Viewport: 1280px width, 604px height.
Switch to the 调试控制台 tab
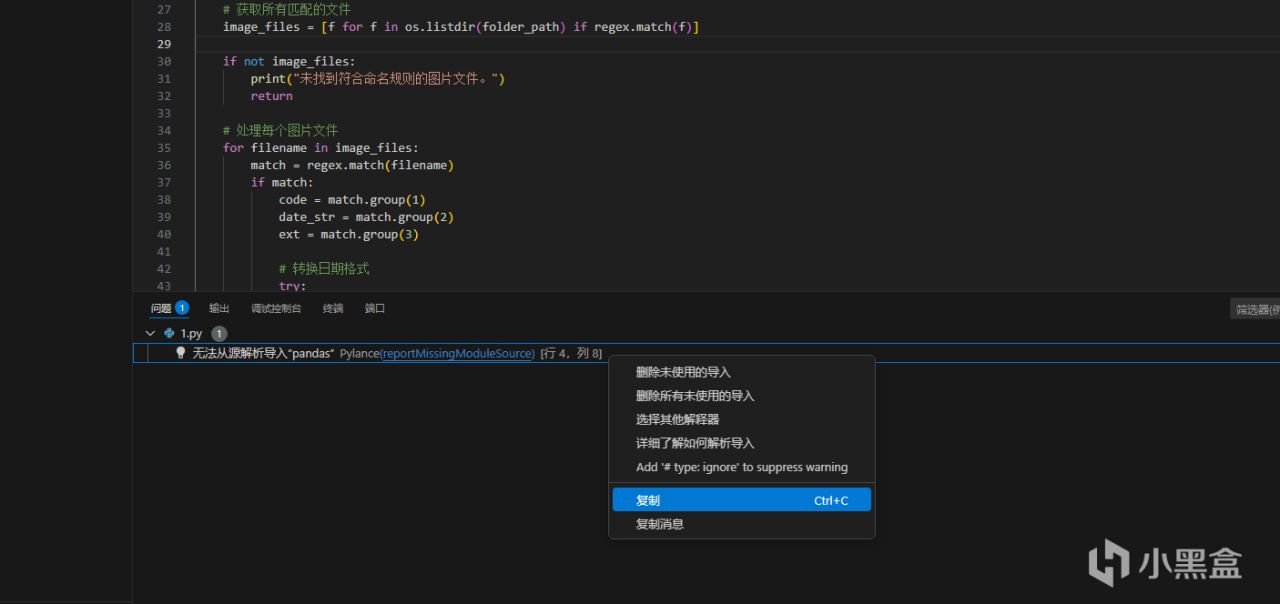[276, 308]
